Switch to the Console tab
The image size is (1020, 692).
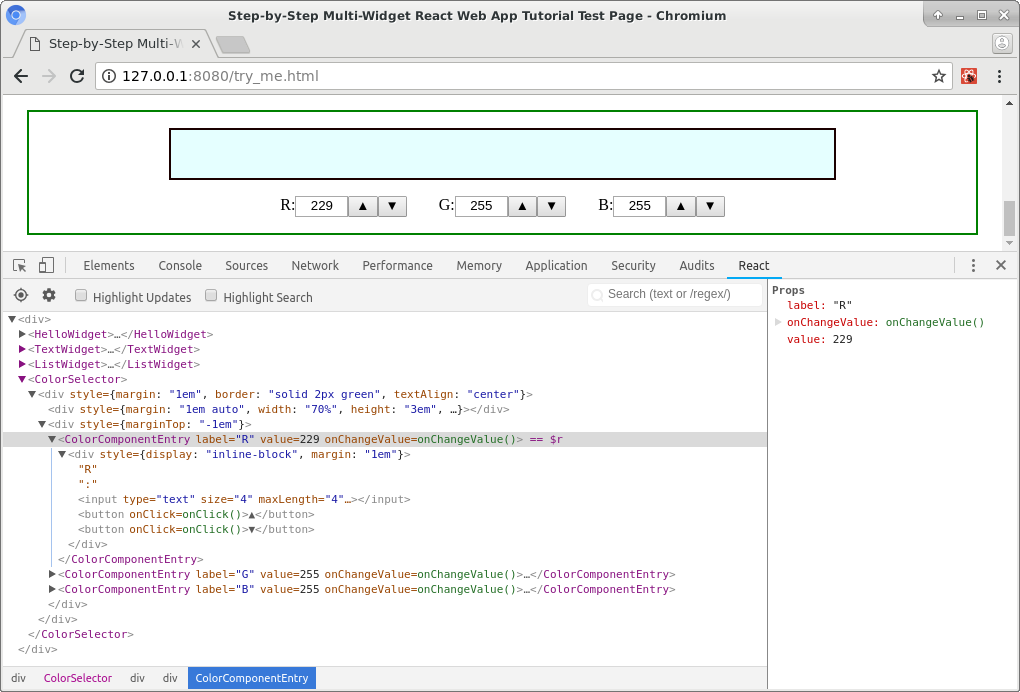tap(180, 265)
